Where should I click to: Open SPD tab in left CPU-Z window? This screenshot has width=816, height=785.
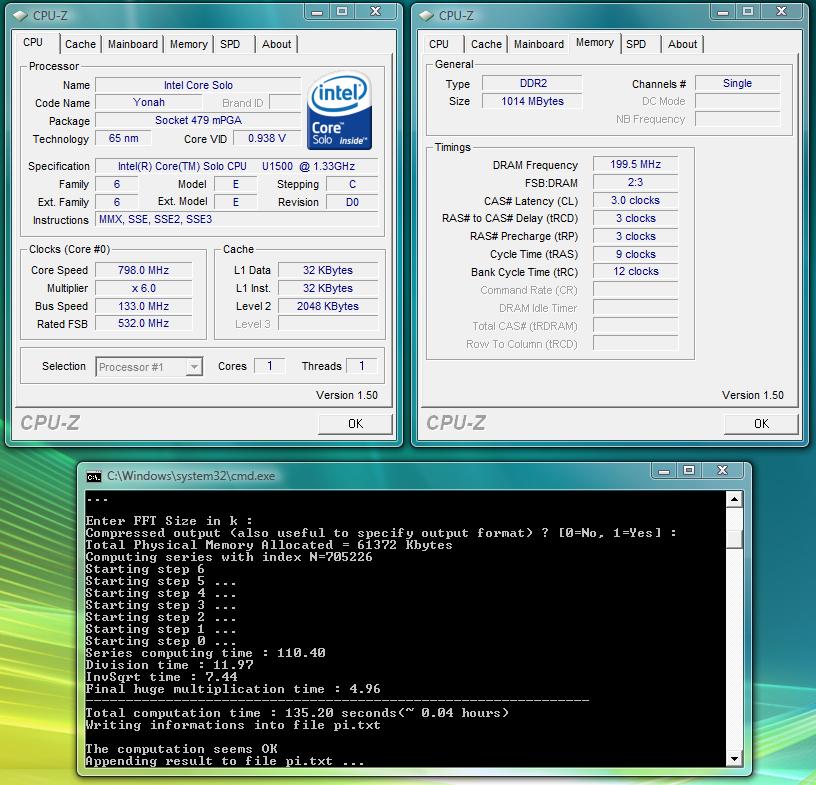tap(230, 44)
